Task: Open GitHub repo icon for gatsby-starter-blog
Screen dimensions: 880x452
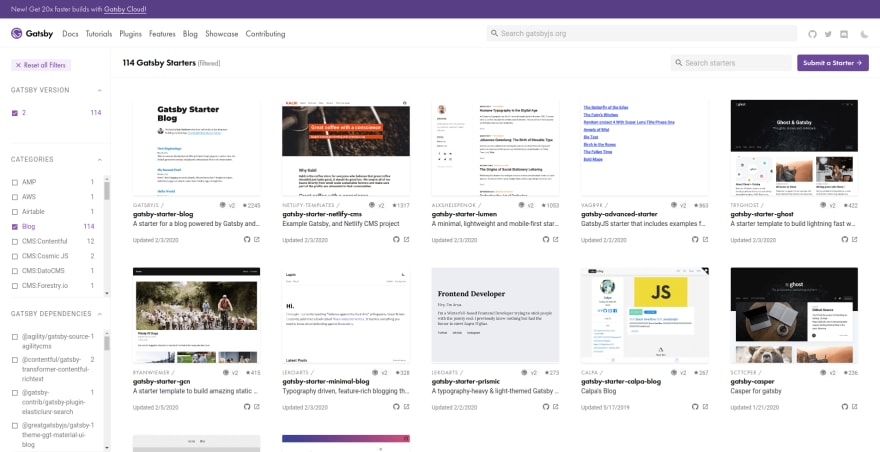Action: [x=246, y=239]
